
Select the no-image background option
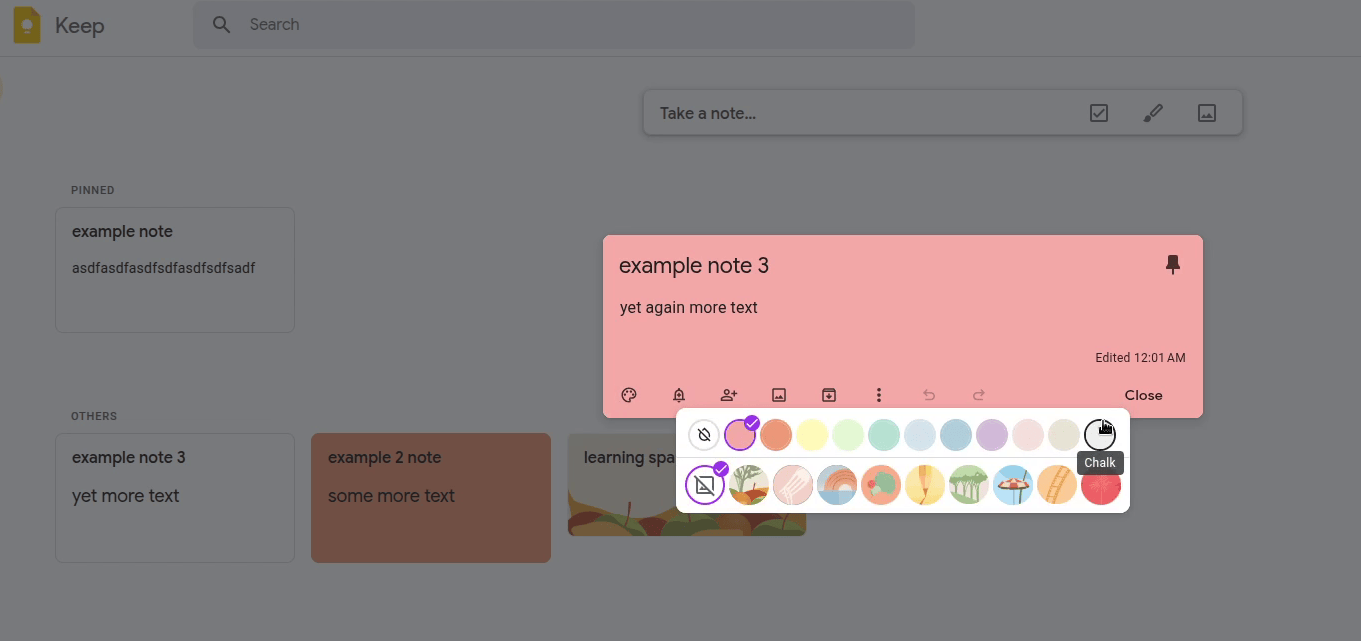(705, 485)
